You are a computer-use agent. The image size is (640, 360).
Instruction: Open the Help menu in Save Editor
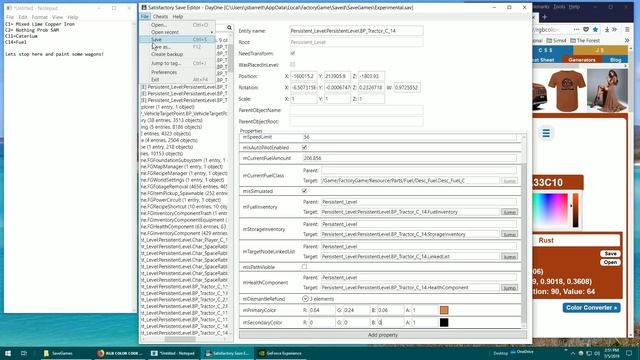178,17
